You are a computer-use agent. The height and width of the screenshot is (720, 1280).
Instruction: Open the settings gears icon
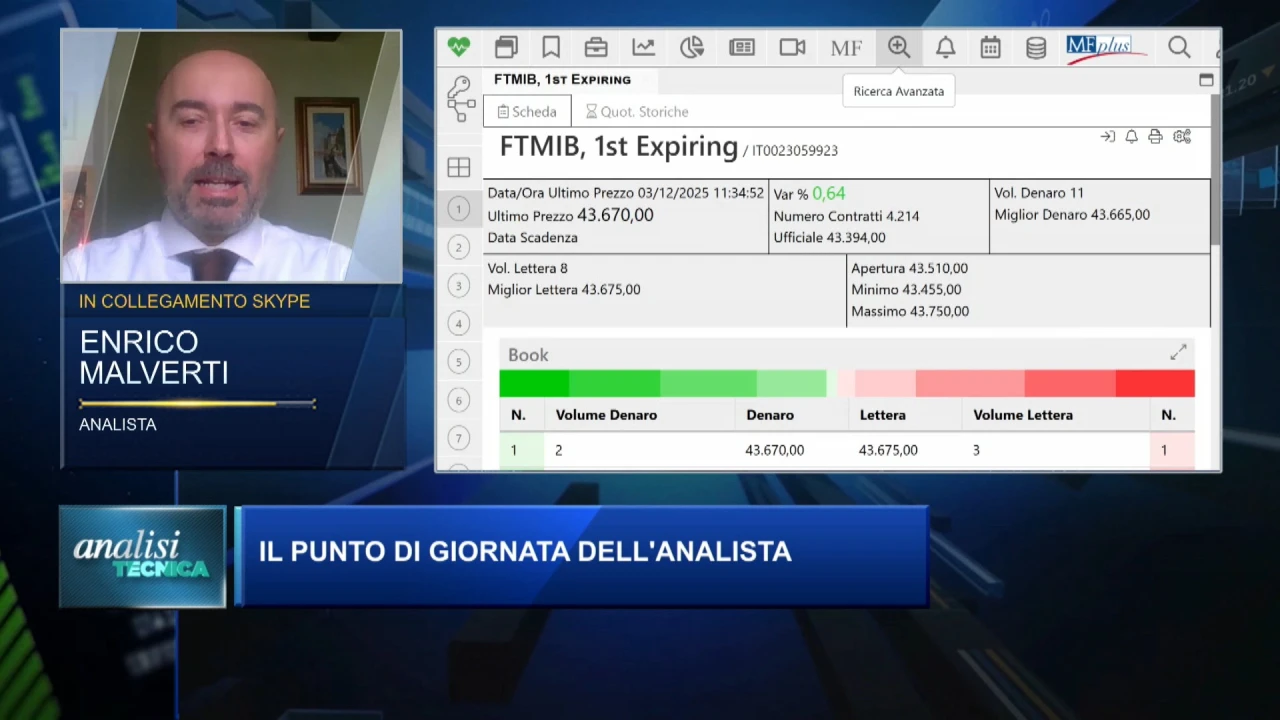coord(1182,137)
